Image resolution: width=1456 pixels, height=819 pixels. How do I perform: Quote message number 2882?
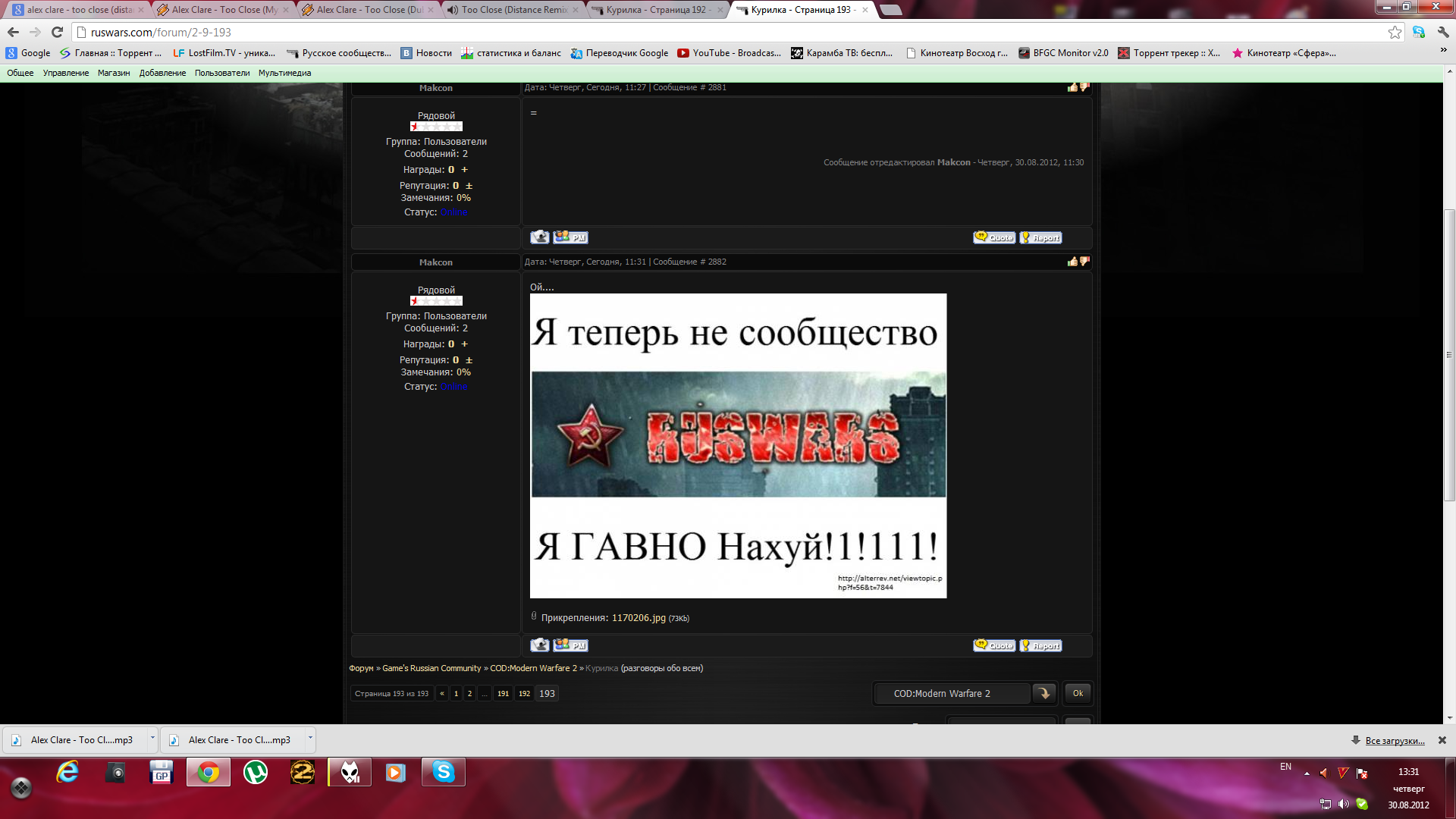click(994, 645)
